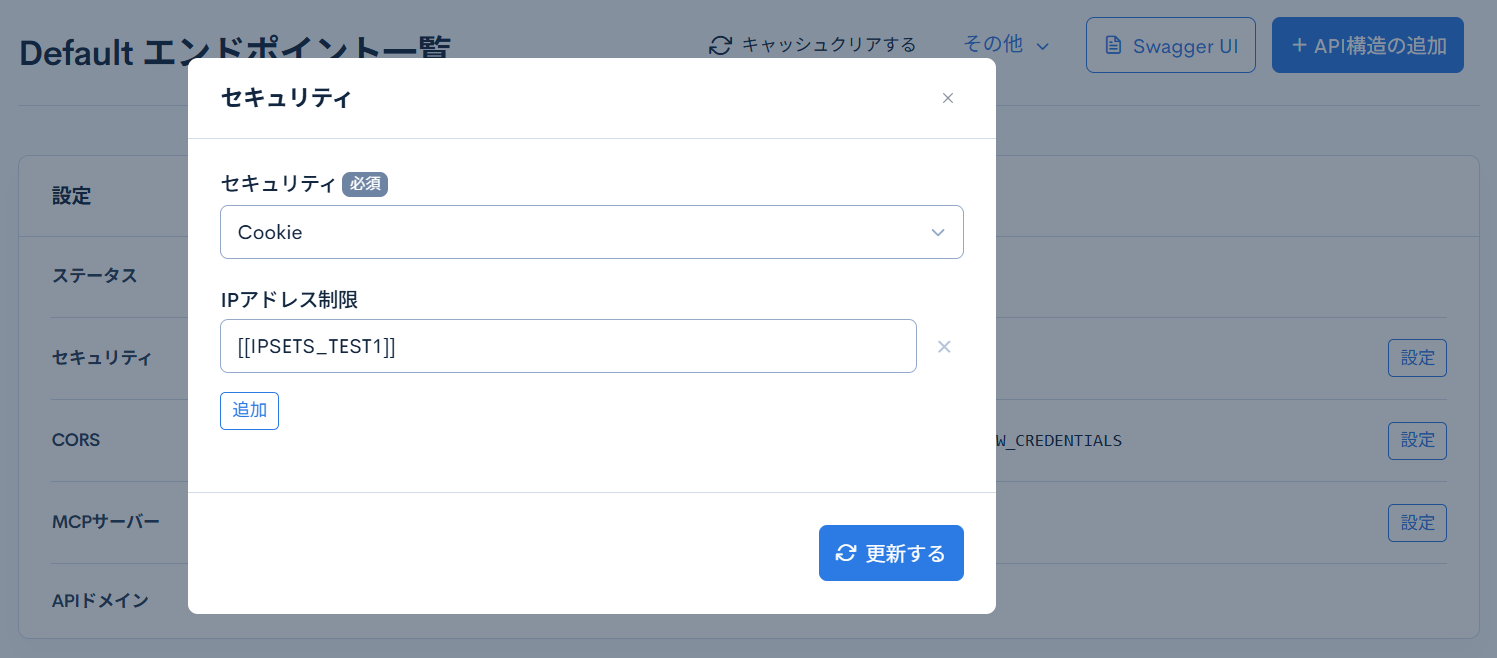Close the セキュリティ dialog with the X icon
The width and height of the screenshot is (1497, 658).
pos(947,98)
